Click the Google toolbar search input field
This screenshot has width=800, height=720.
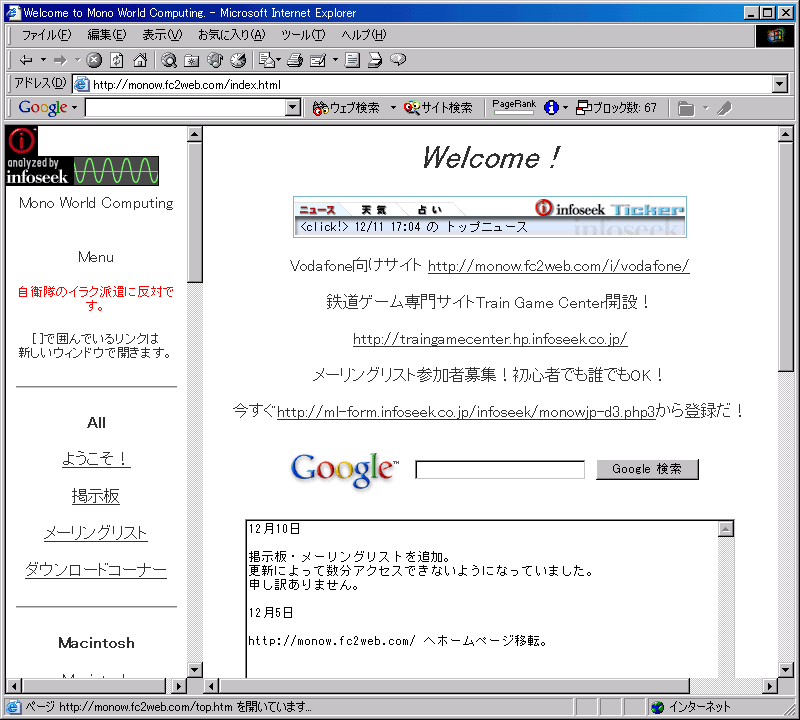coord(186,108)
